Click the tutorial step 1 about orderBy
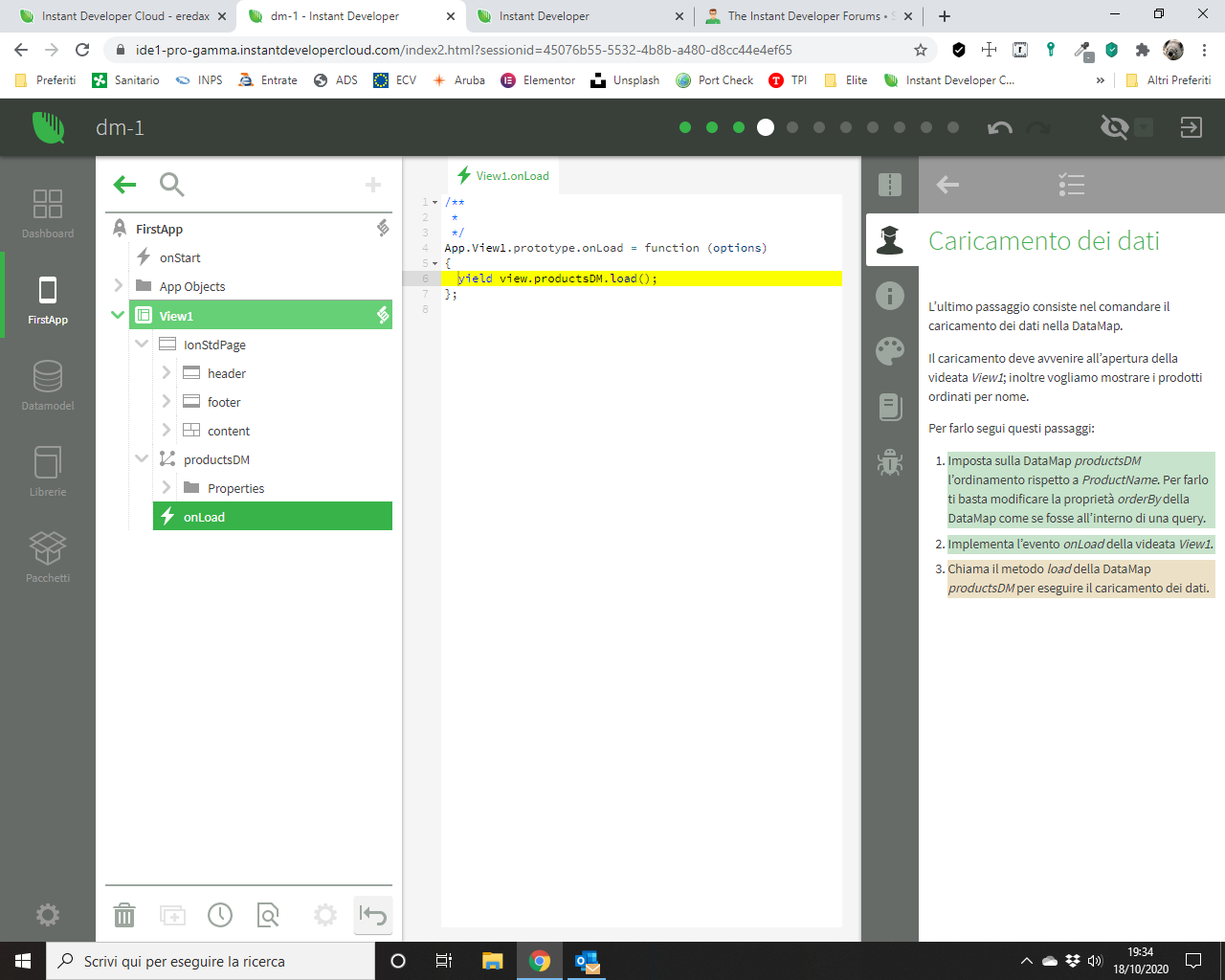The image size is (1225, 980). 1080,489
